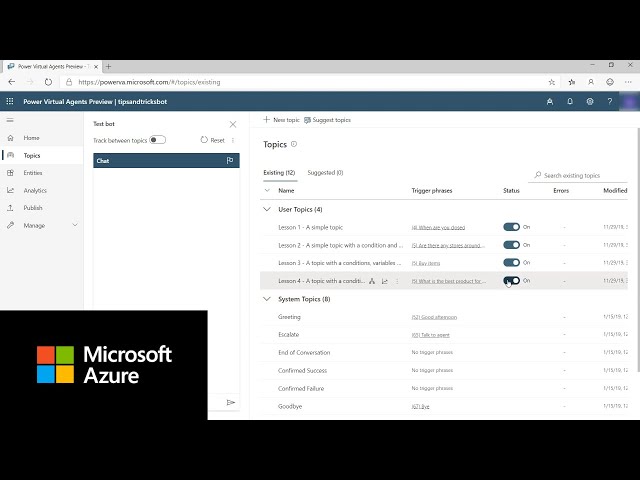The width and height of the screenshot is (640, 480).
Task: Turn off Lesson 1 status toggle
Action: point(511,227)
